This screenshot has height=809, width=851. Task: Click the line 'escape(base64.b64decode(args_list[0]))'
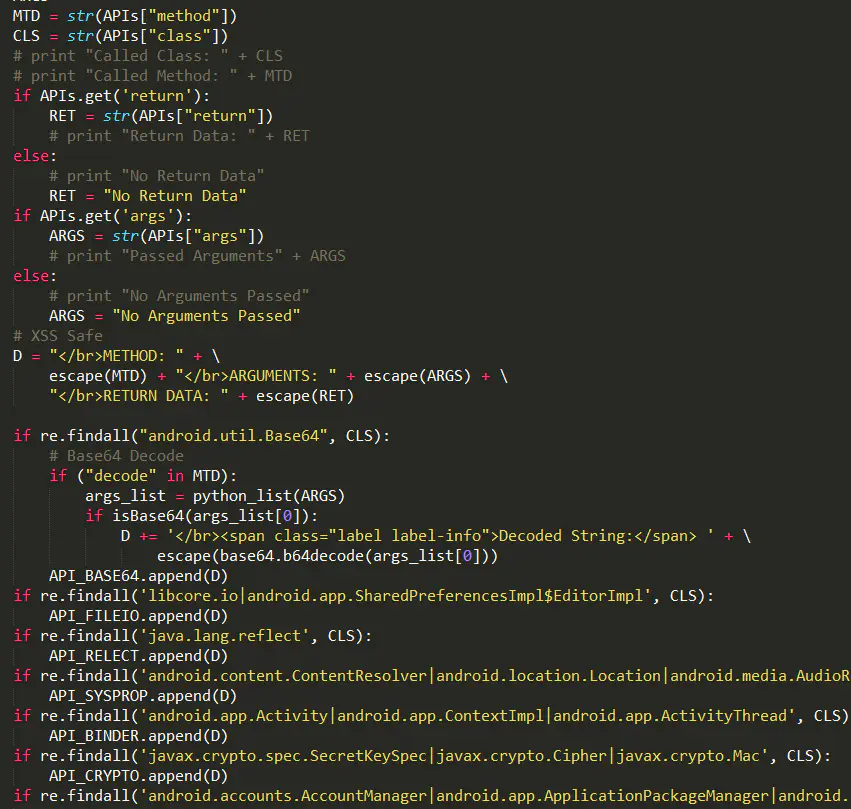click(x=327, y=556)
